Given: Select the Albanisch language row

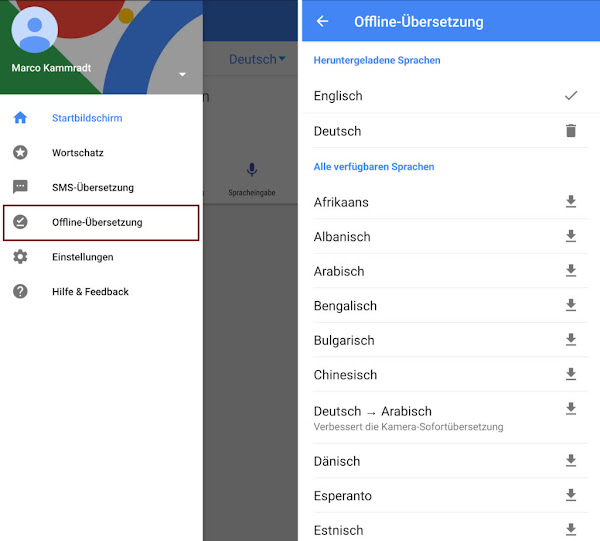Looking at the screenshot, I should click(x=451, y=236).
